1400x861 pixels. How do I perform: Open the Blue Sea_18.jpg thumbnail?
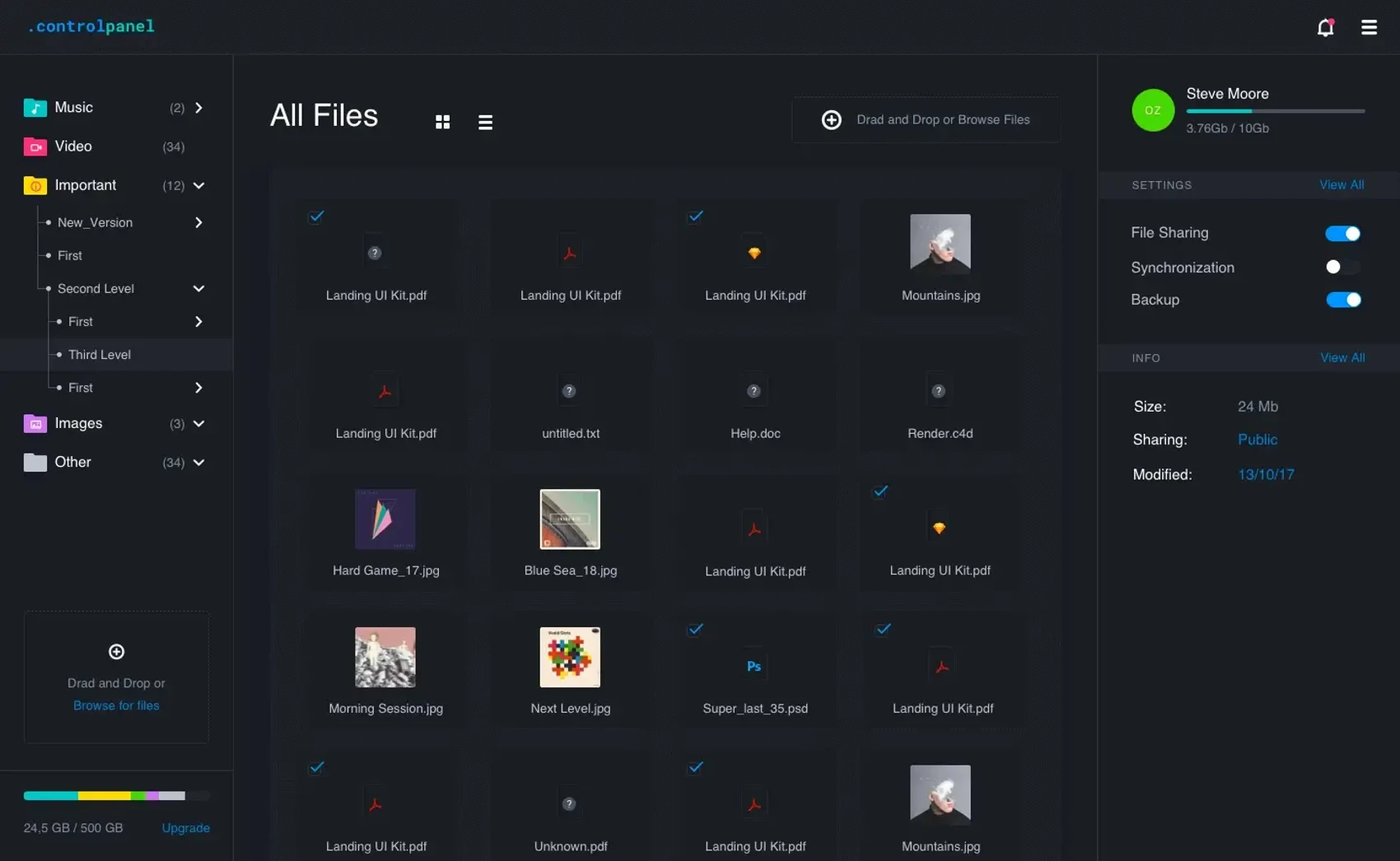coord(570,519)
